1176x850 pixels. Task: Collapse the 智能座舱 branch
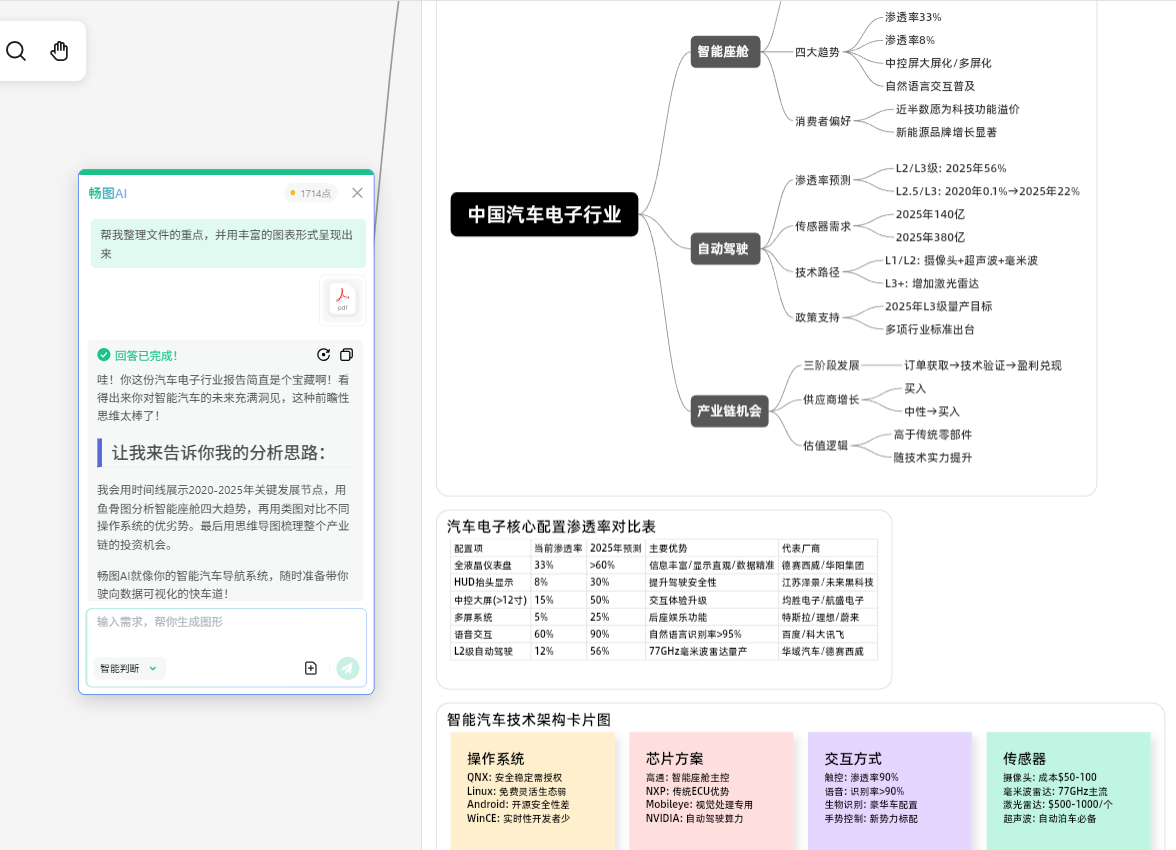pos(724,52)
